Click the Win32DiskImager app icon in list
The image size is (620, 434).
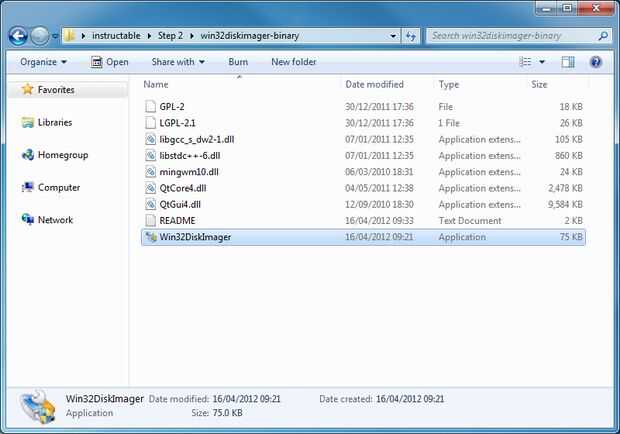coord(151,237)
